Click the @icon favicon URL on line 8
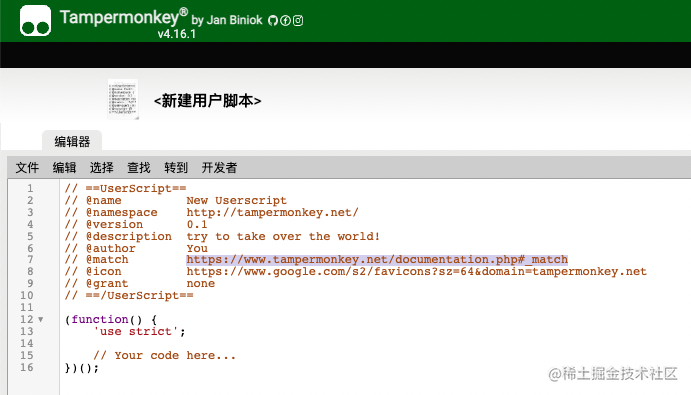691x395 pixels. (416, 271)
